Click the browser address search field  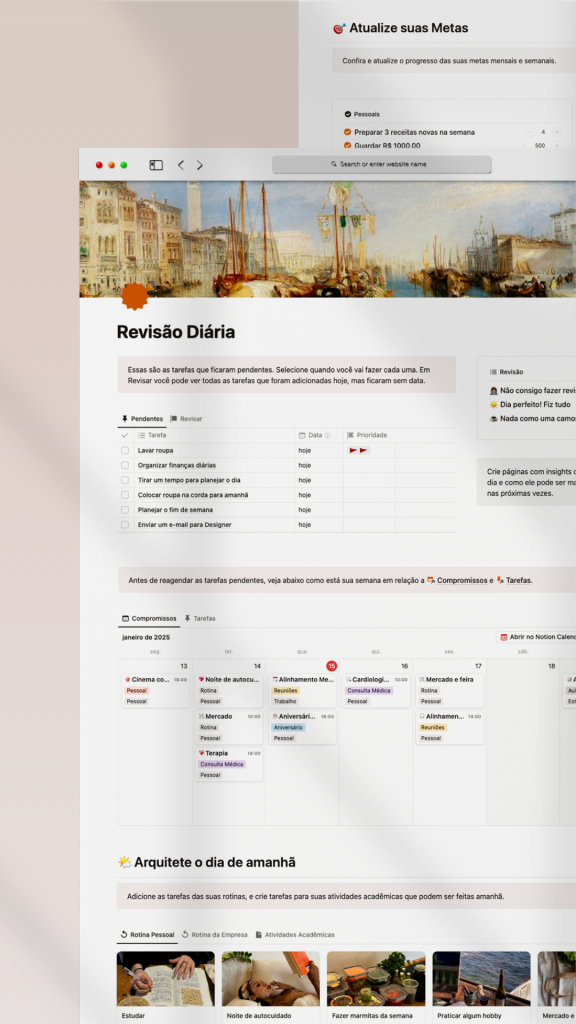point(381,165)
